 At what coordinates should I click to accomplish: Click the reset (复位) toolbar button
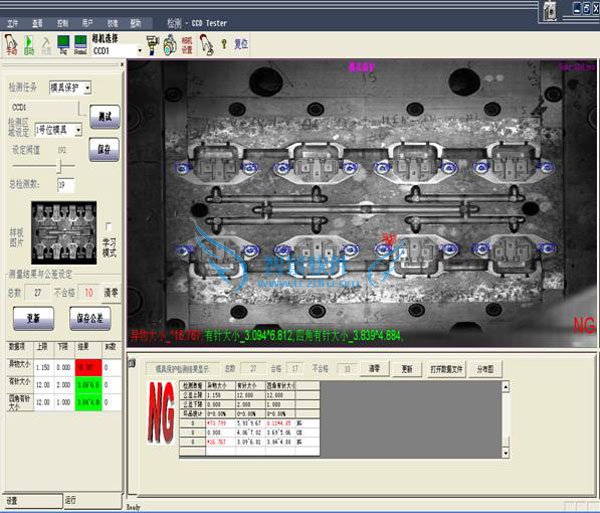point(240,44)
